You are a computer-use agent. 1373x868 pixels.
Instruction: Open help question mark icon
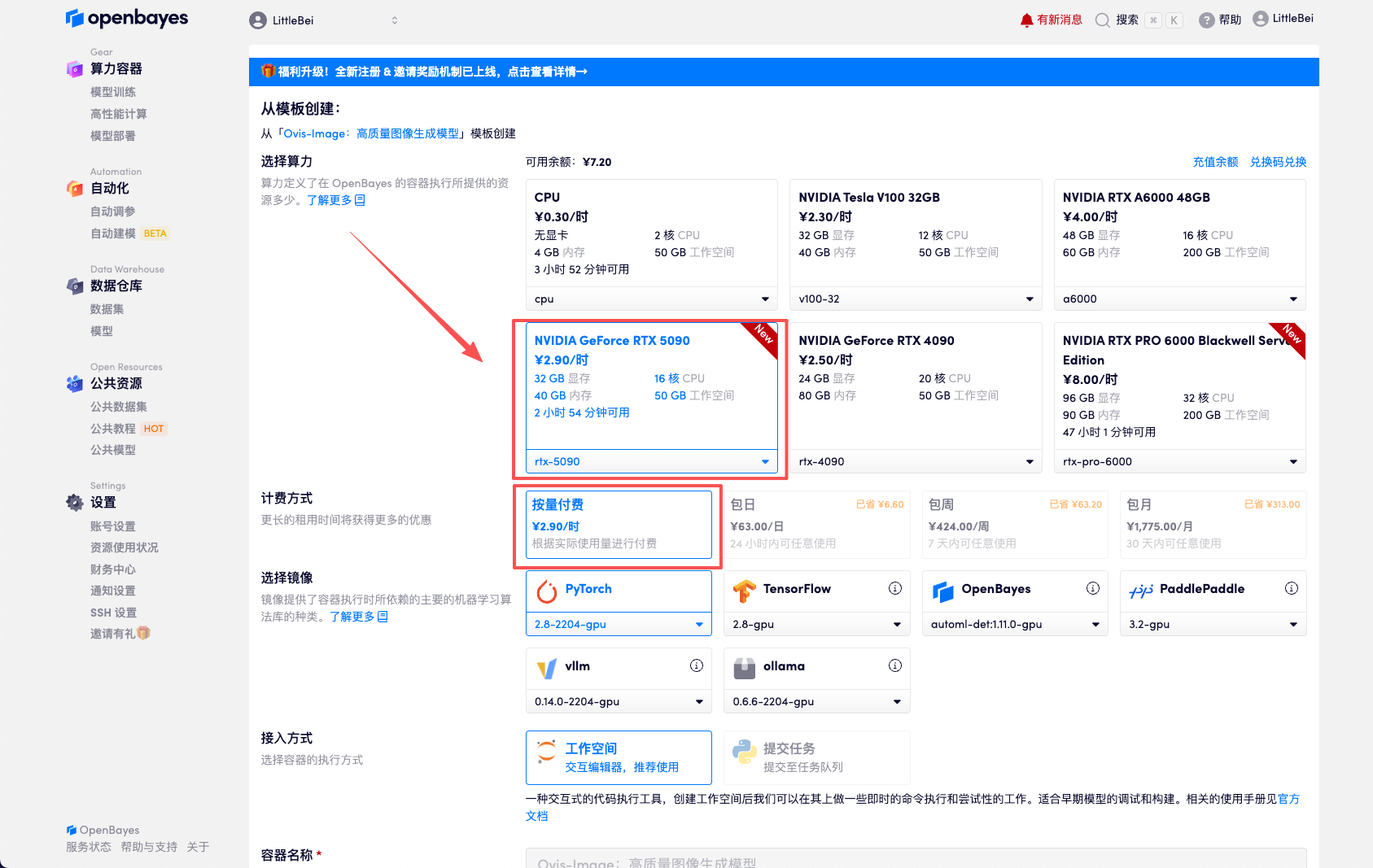1207,20
